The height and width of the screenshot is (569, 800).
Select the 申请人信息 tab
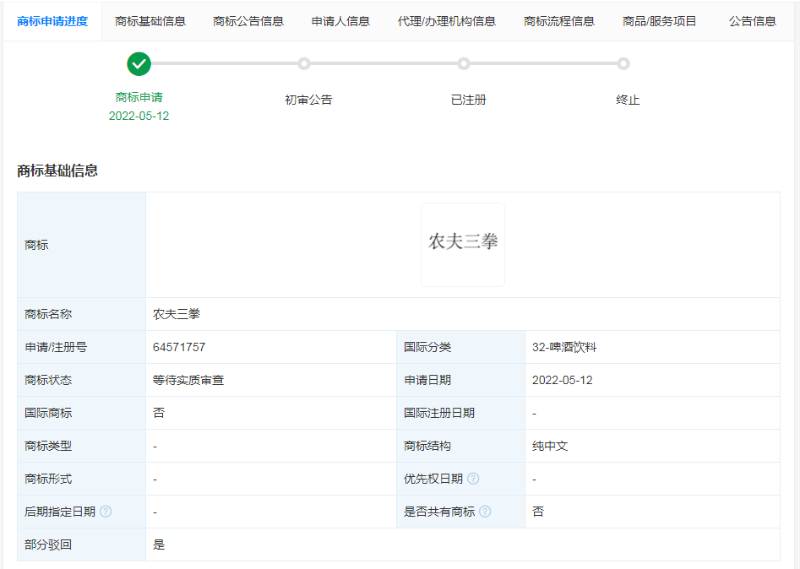coord(340,21)
